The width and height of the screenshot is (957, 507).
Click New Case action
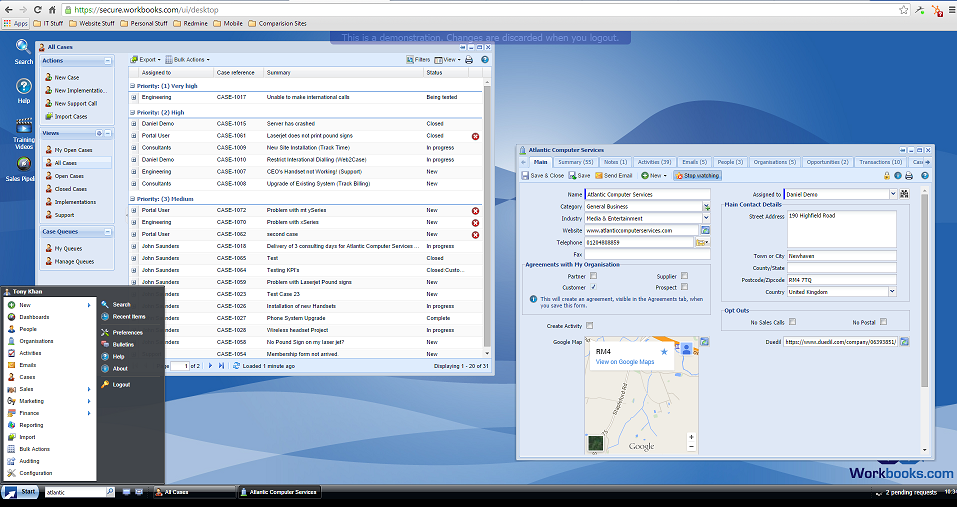(62, 77)
